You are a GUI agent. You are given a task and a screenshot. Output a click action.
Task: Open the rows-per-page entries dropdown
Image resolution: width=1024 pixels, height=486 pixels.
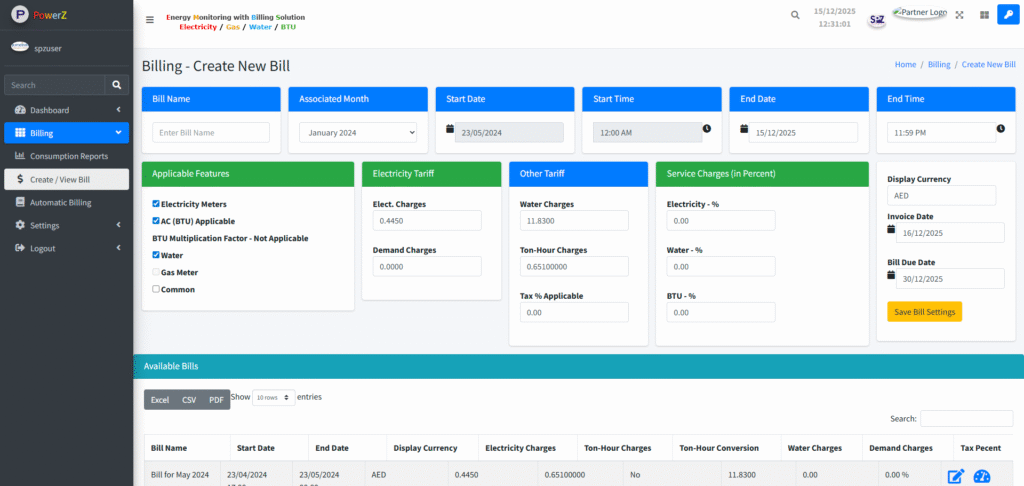273,397
